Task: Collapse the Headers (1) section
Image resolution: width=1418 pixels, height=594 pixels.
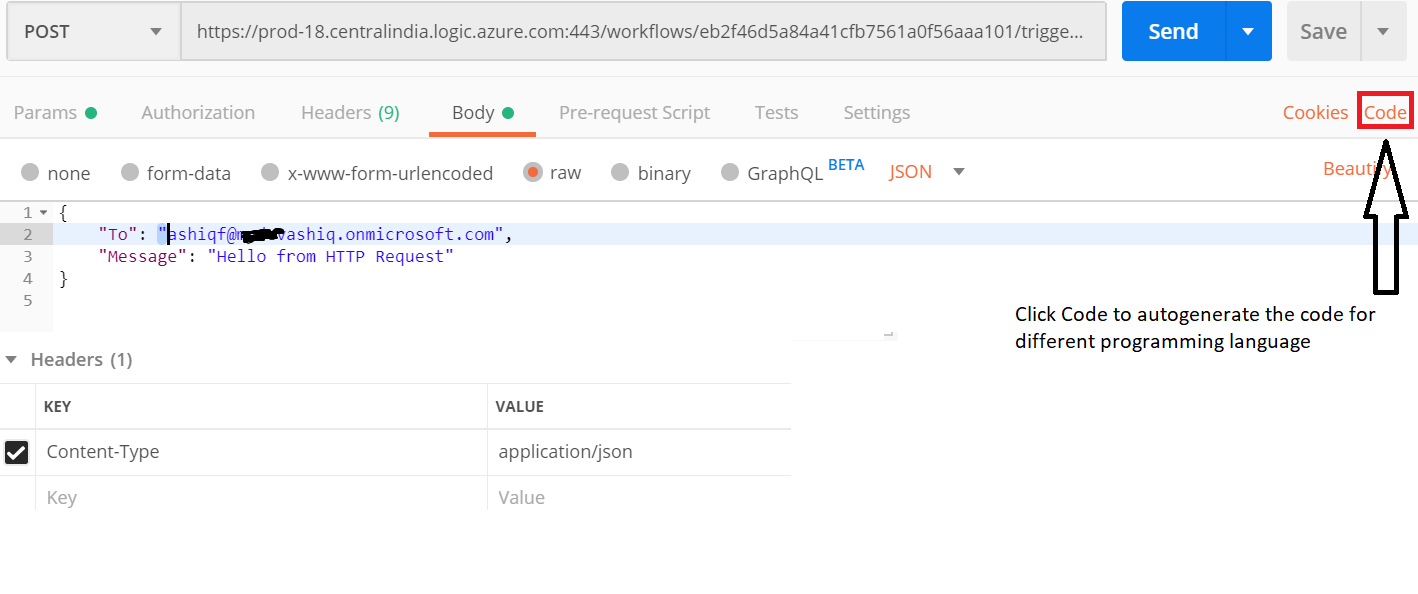Action: [x=10, y=359]
